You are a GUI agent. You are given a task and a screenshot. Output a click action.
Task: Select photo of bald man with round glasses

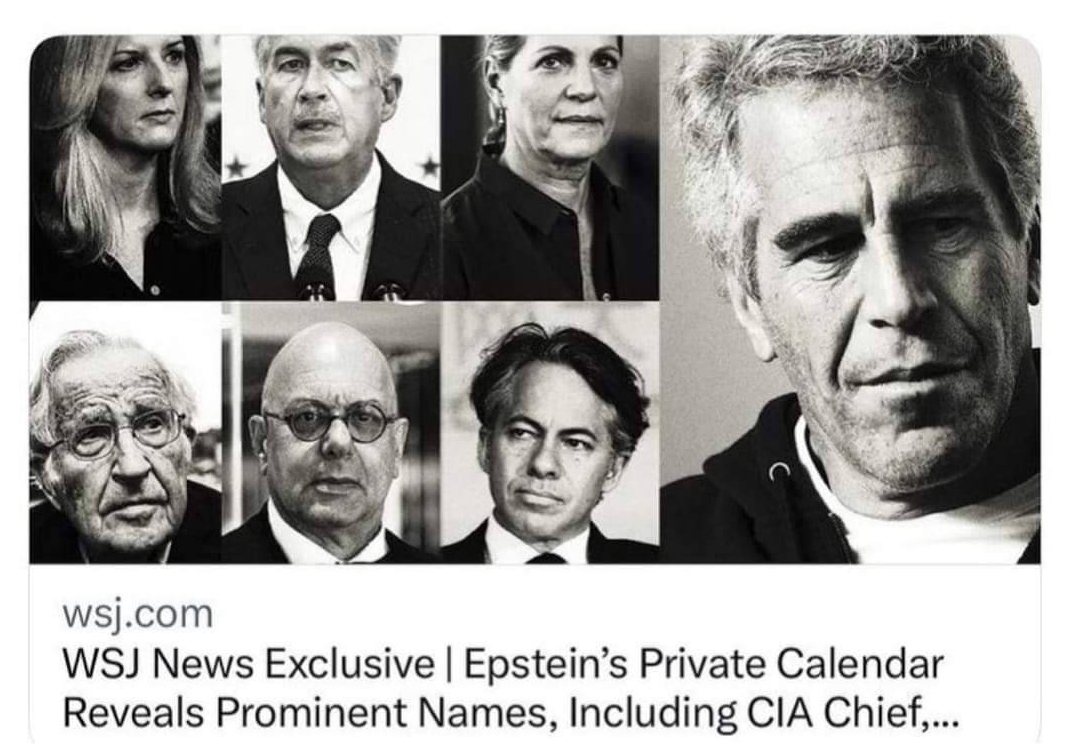(331, 432)
